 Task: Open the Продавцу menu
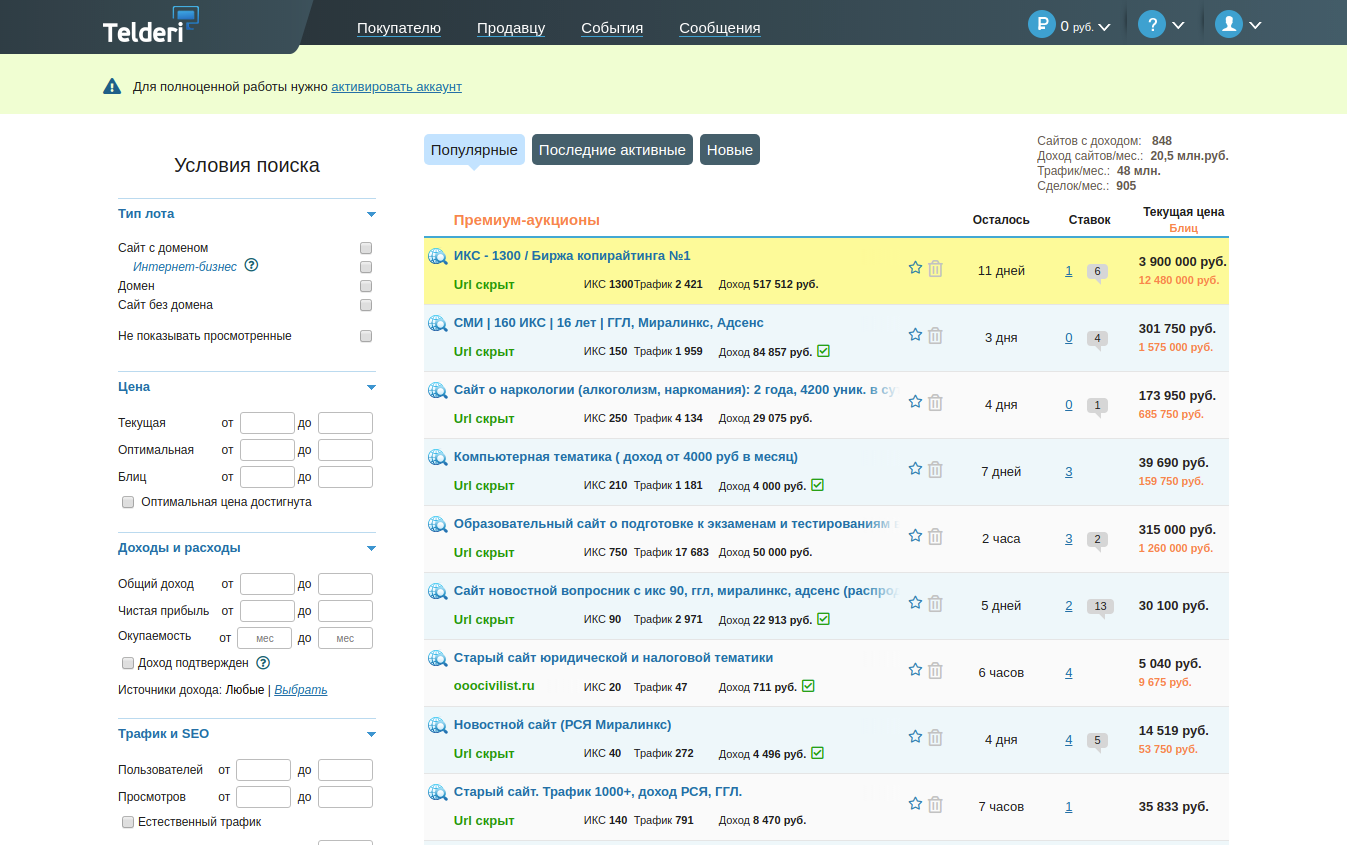(511, 28)
